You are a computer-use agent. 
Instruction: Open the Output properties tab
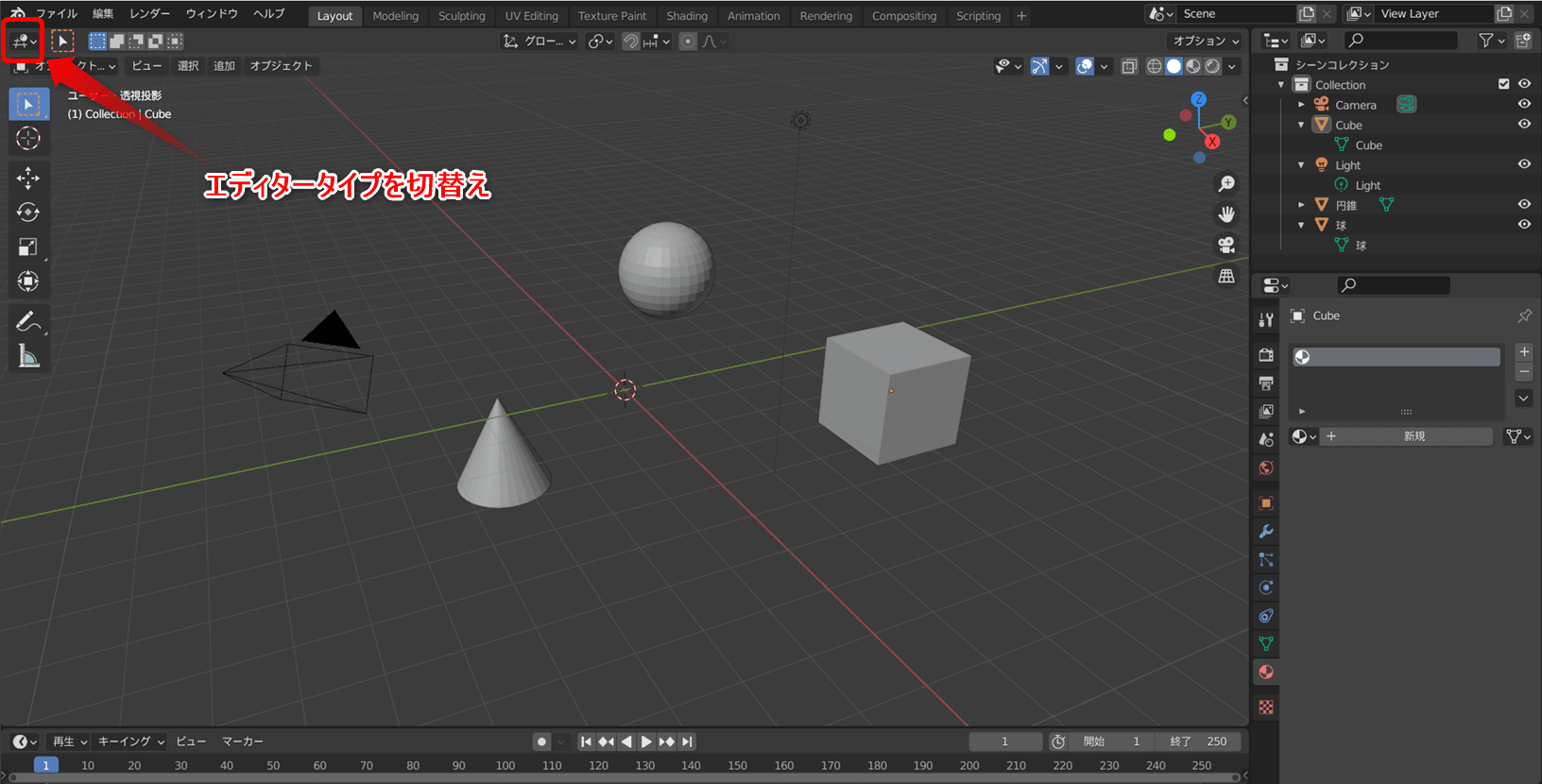1266,383
